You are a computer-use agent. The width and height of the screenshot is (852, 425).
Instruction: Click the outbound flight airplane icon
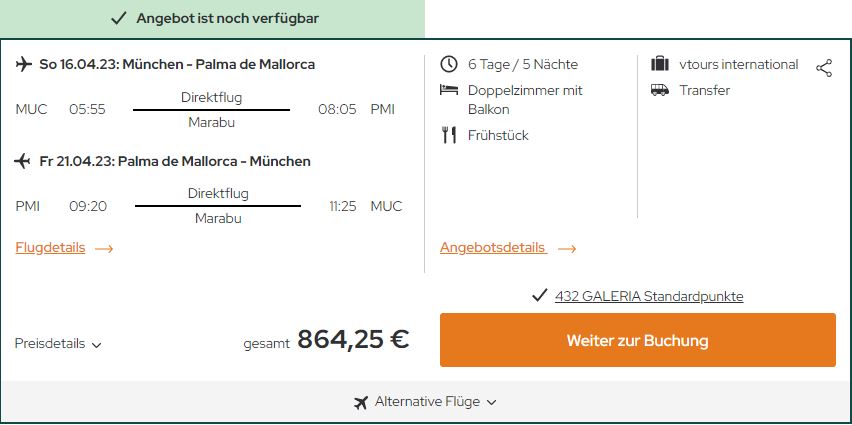23,65
